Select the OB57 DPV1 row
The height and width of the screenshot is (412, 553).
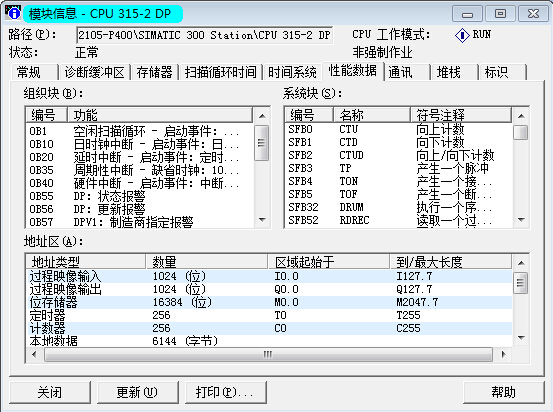[140, 222]
